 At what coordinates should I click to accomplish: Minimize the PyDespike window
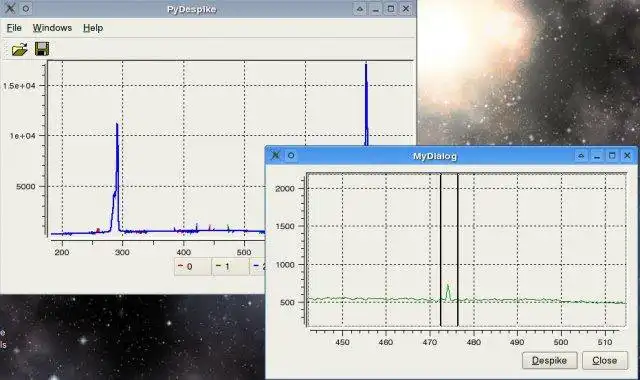point(375,9)
